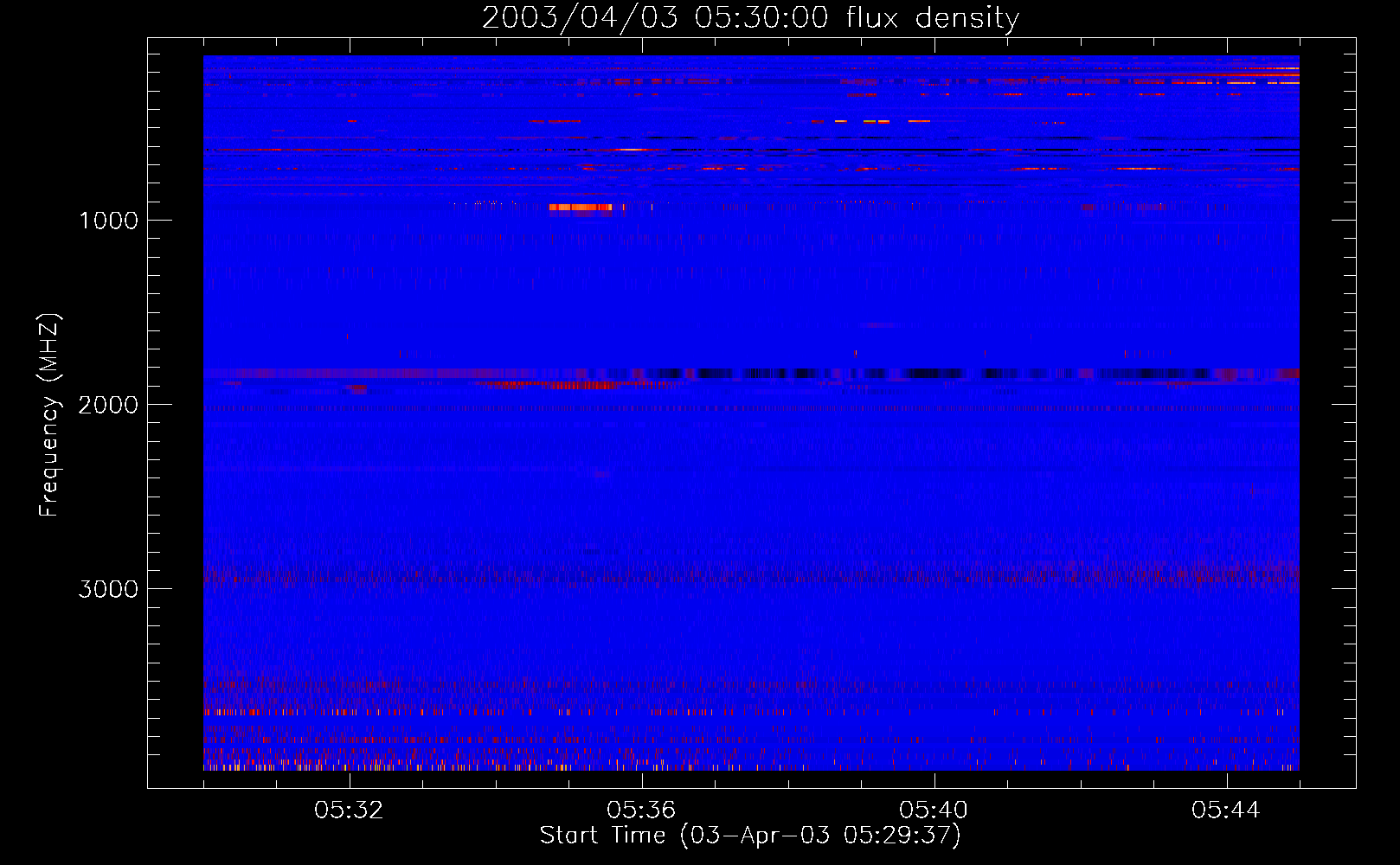Click the "Start Time (03-Apr-03 05:29:37)" axis label
This screenshot has height=865, width=1400.
(750, 835)
